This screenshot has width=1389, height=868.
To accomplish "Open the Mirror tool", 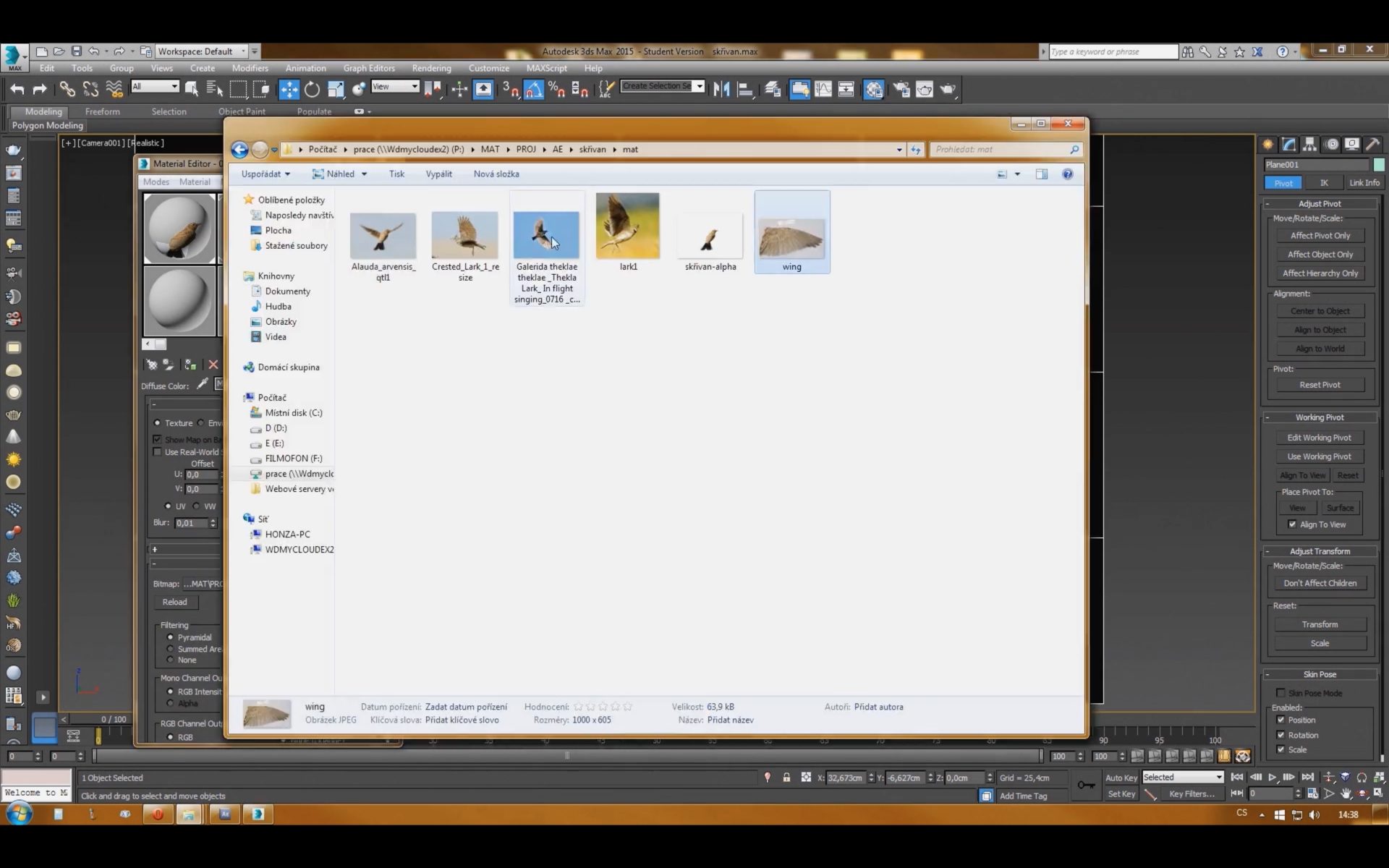I will 721,89.
